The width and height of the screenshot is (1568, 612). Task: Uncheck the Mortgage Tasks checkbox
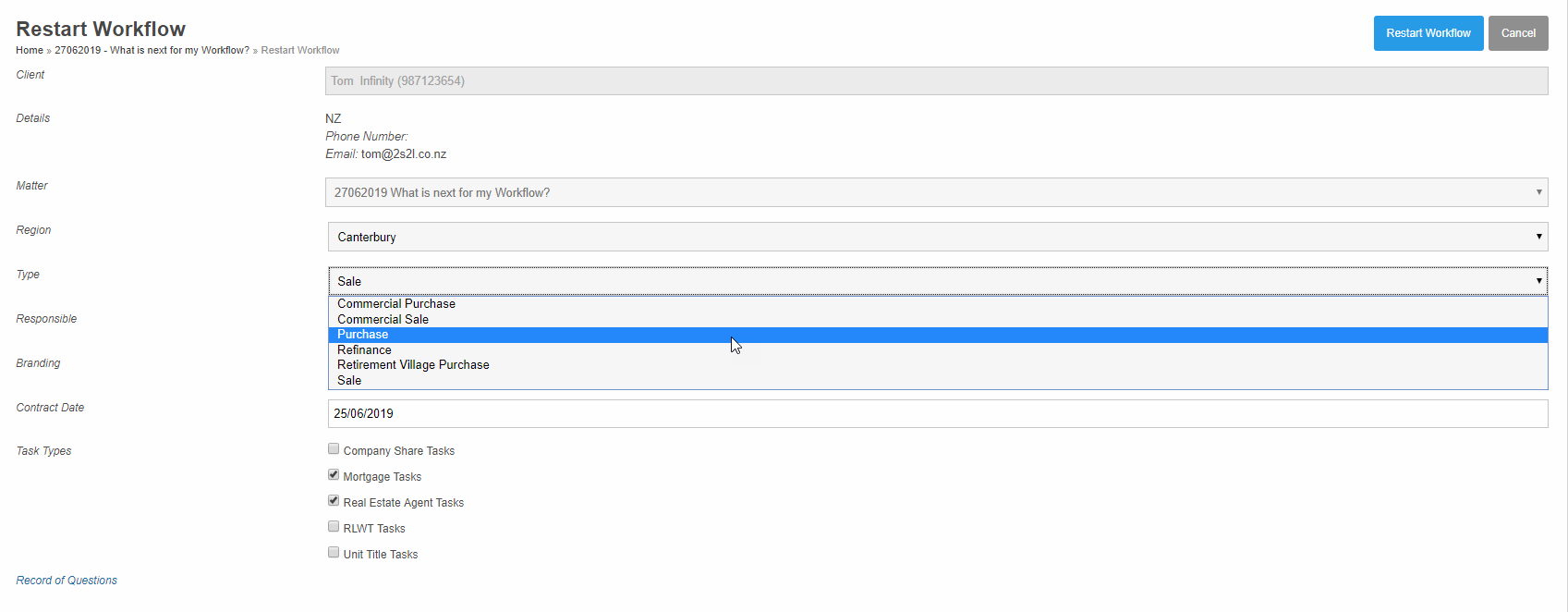click(334, 475)
